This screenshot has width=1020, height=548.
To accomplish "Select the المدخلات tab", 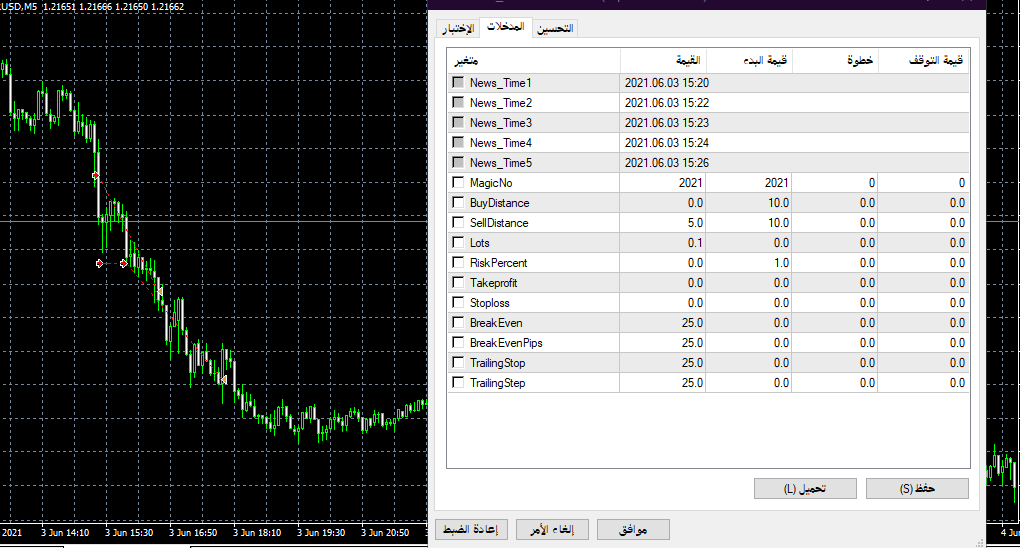I will pos(505,27).
